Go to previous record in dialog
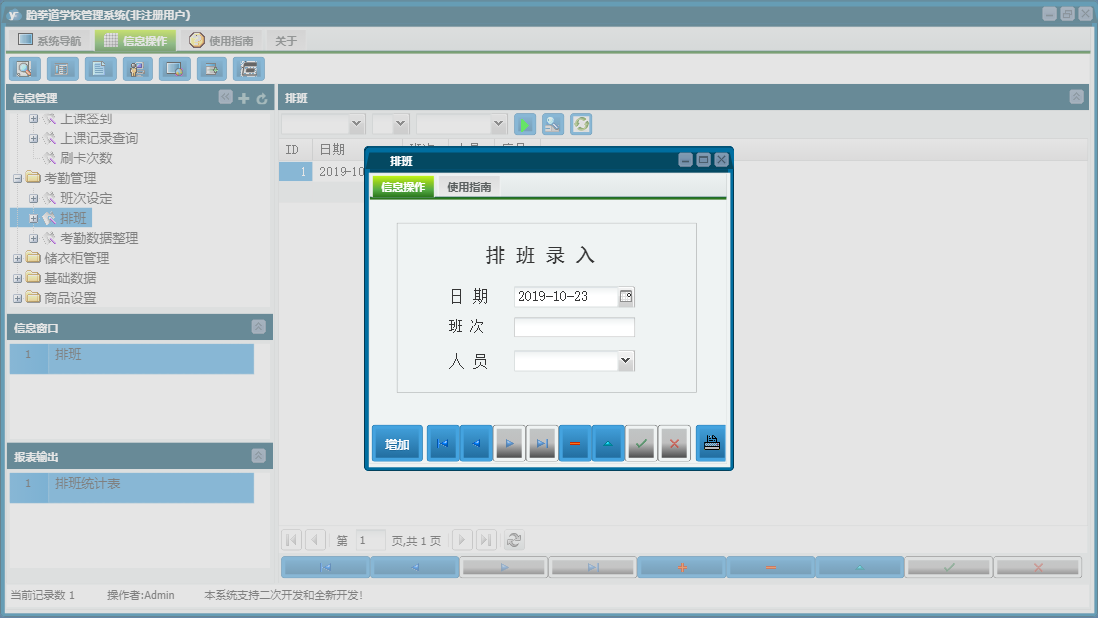This screenshot has height=618, width=1098. 476,443
